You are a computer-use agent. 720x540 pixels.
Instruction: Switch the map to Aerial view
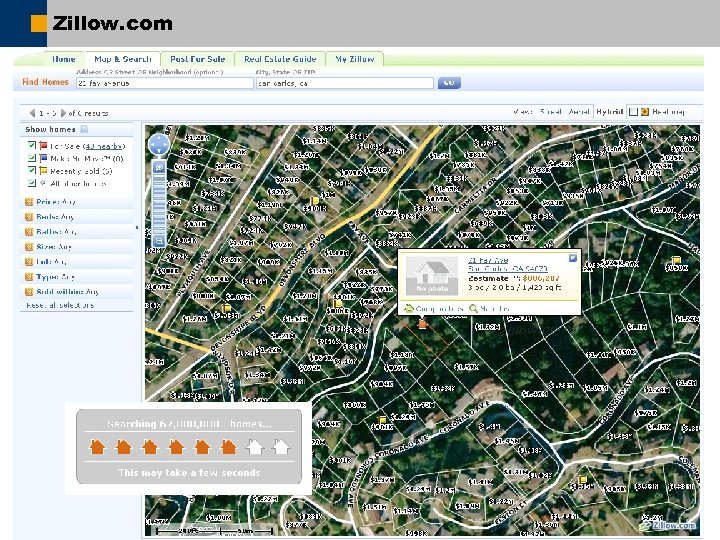[x=579, y=112]
